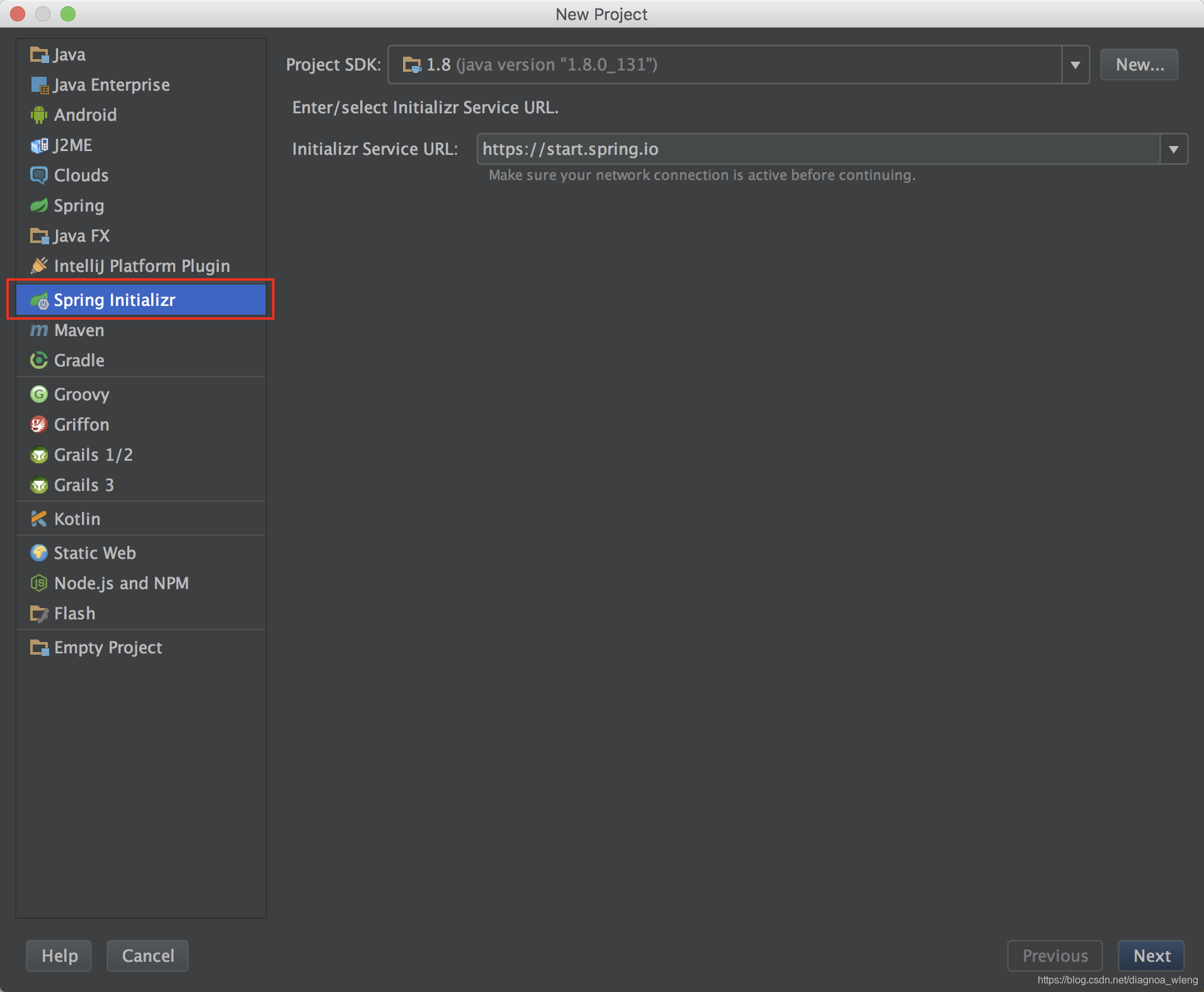Click the Flash folder icon
This screenshot has height=992, width=1204.
[39, 614]
